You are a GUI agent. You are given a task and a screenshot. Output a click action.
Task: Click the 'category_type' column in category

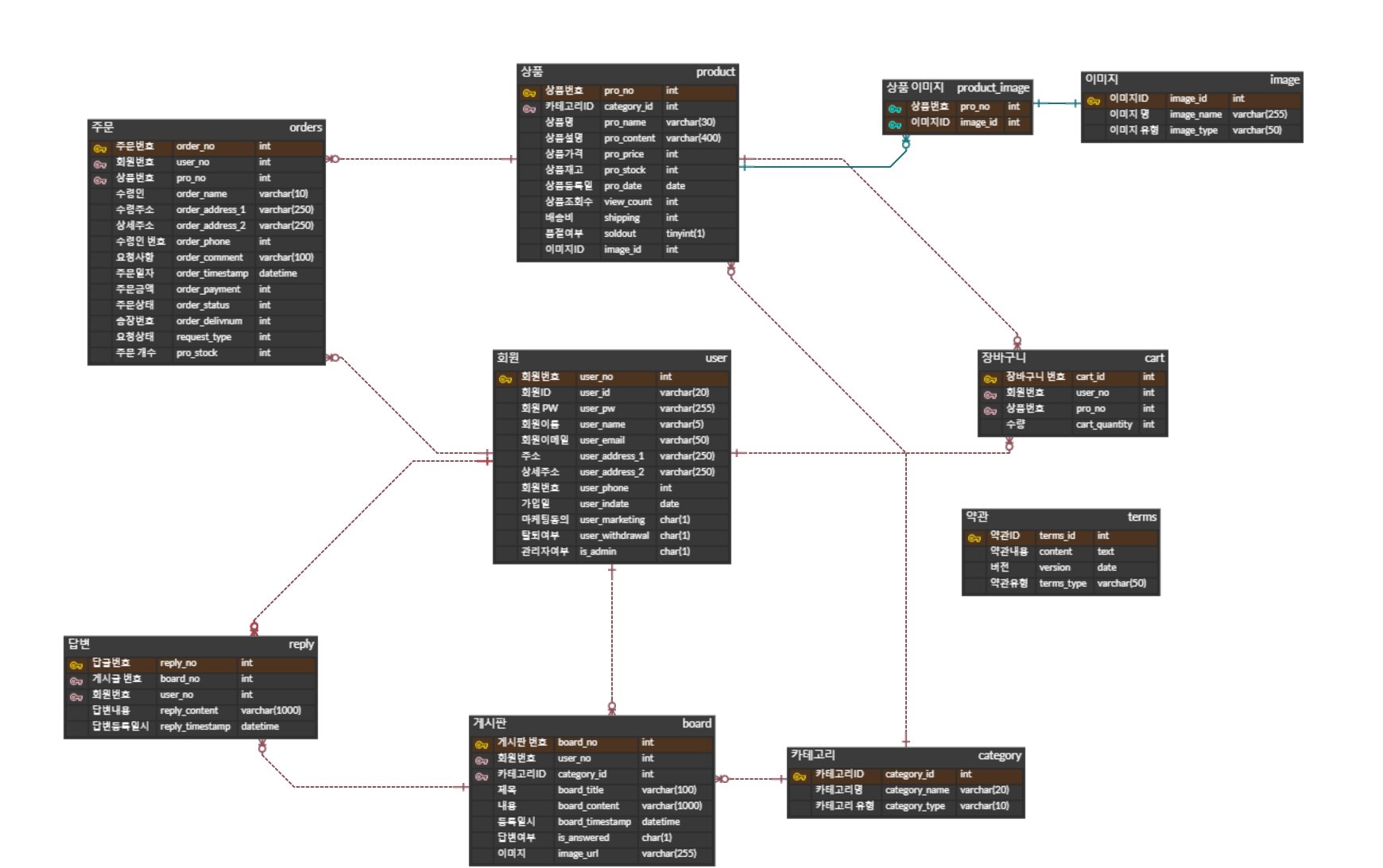click(x=915, y=806)
